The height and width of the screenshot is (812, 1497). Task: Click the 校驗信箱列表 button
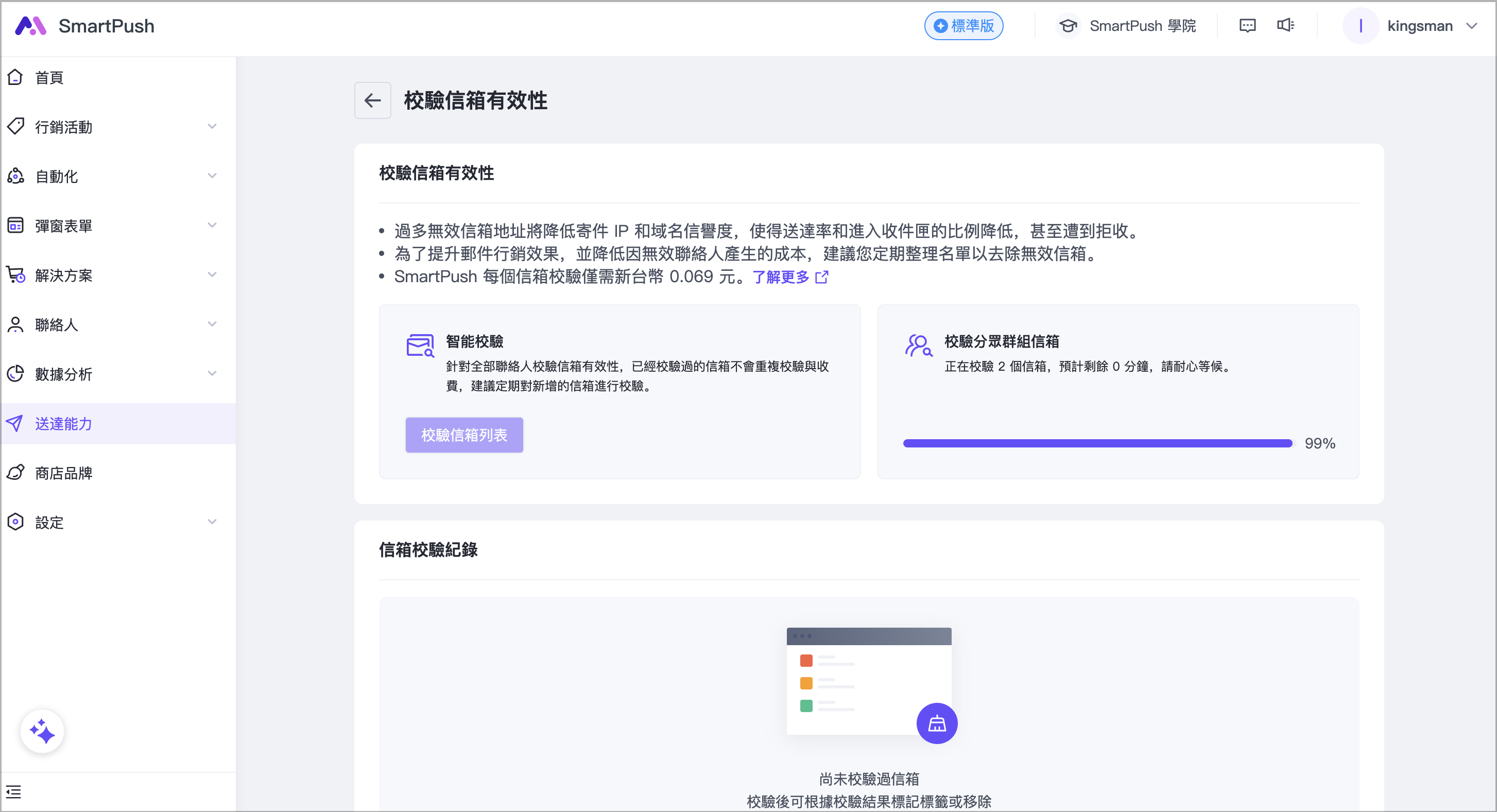[x=464, y=435]
